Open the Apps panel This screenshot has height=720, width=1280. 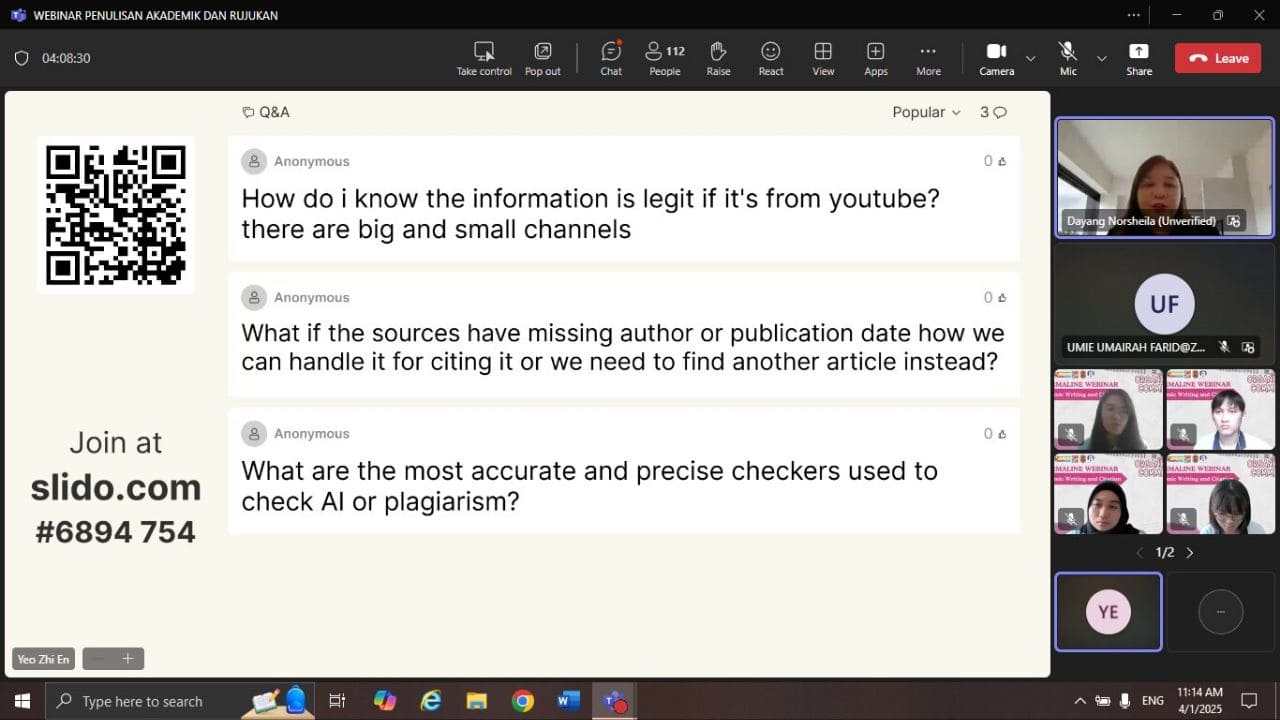pos(876,58)
